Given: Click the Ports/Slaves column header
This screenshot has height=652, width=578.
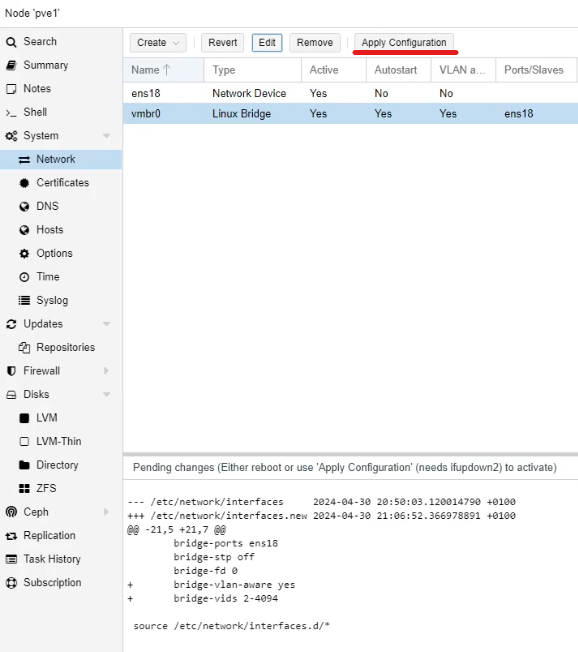Looking at the screenshot, I should tap(536, 70).
